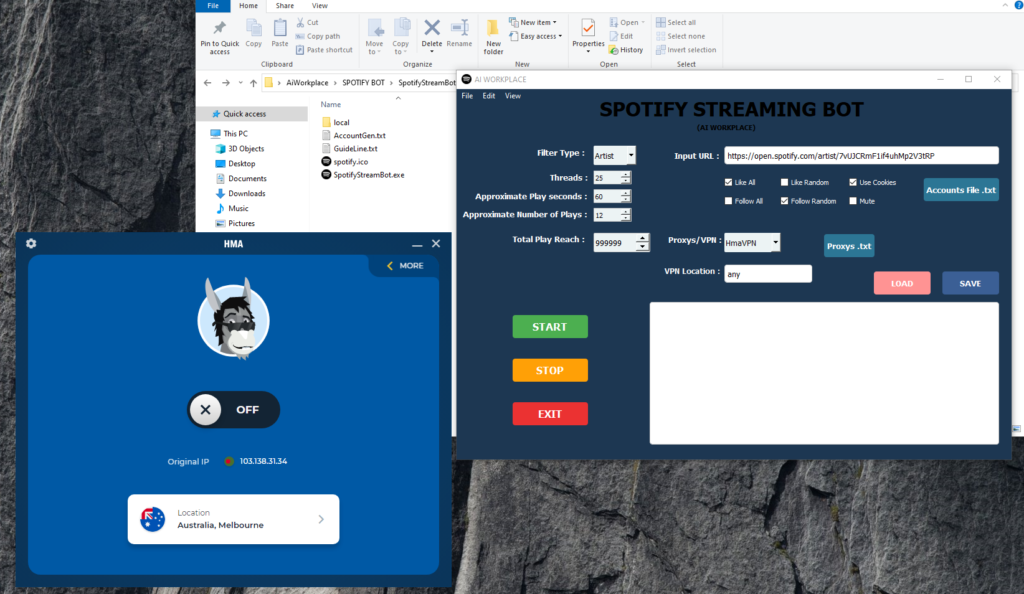This screenshot has height=594, width=1024.
Task: Select the spotify.ico file
Action: tap(345, 161)
